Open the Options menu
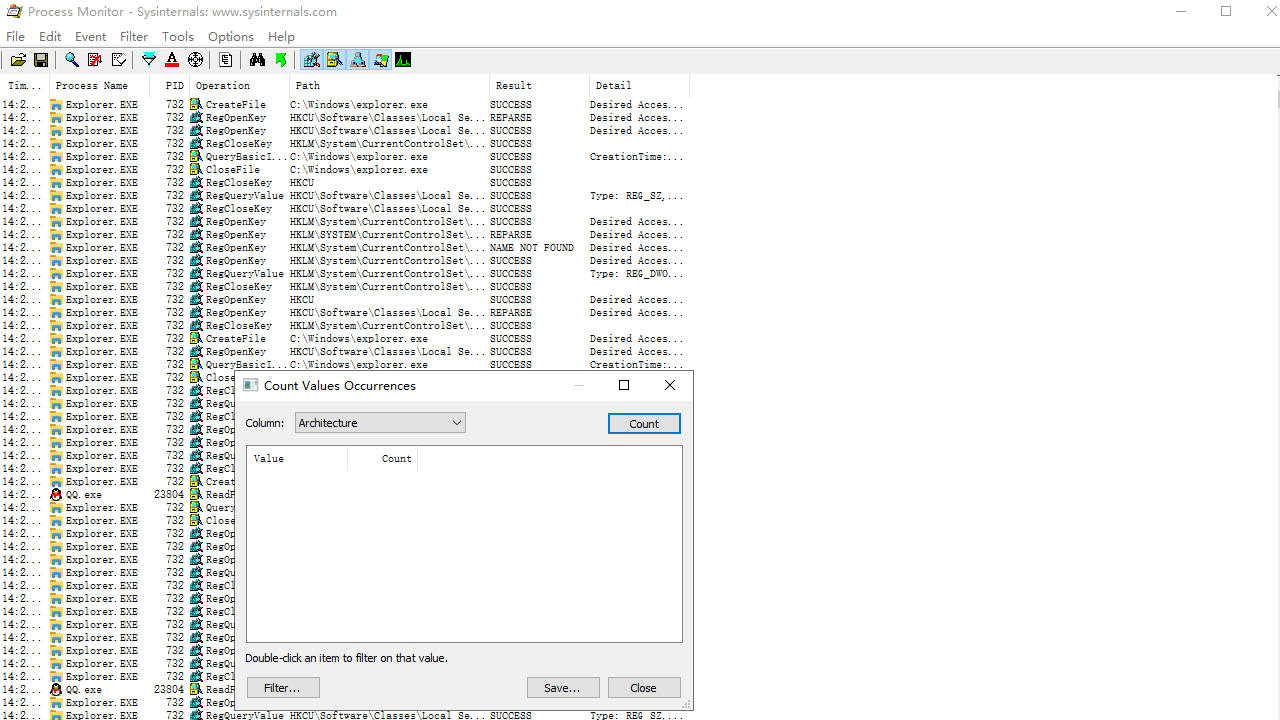Screen dimensions: 1280x720 coord(230,36)
